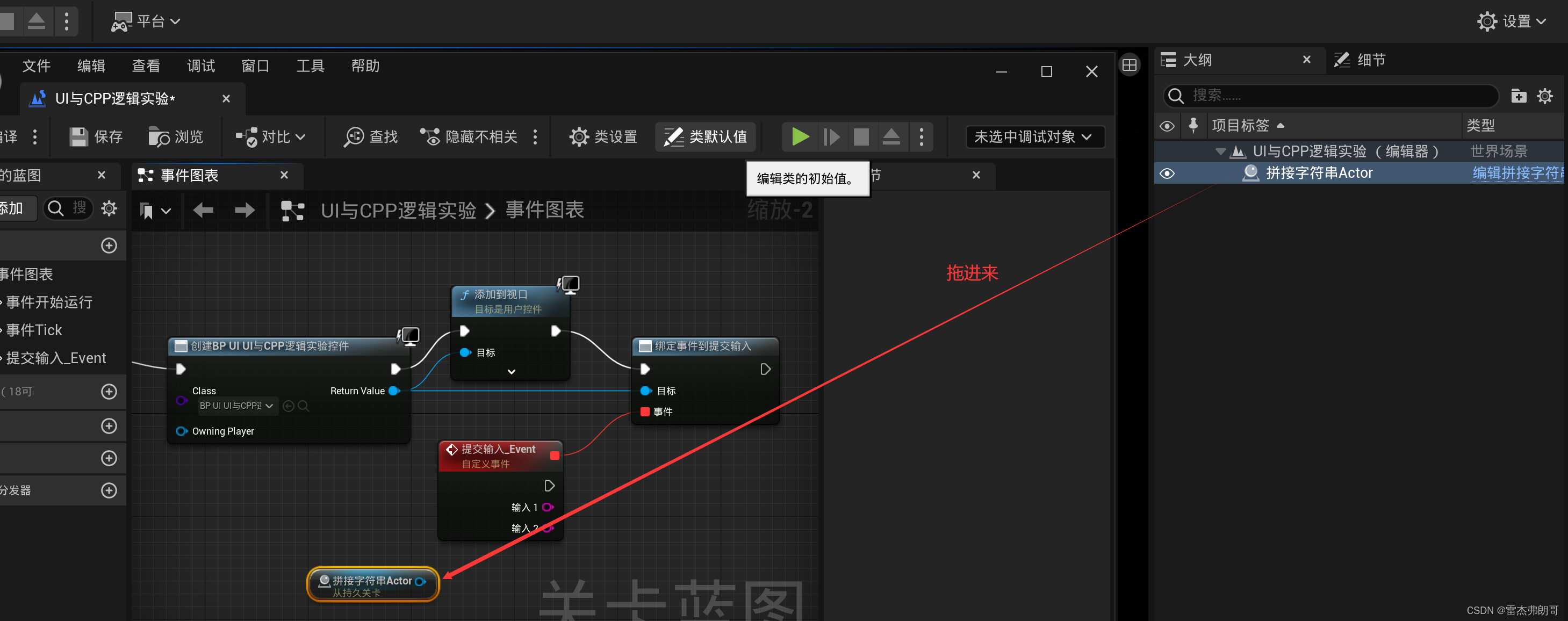Click the red 事件 pin on bind event node
The height and width of the screenshot is (621, 1568).
tap(645, 413)
